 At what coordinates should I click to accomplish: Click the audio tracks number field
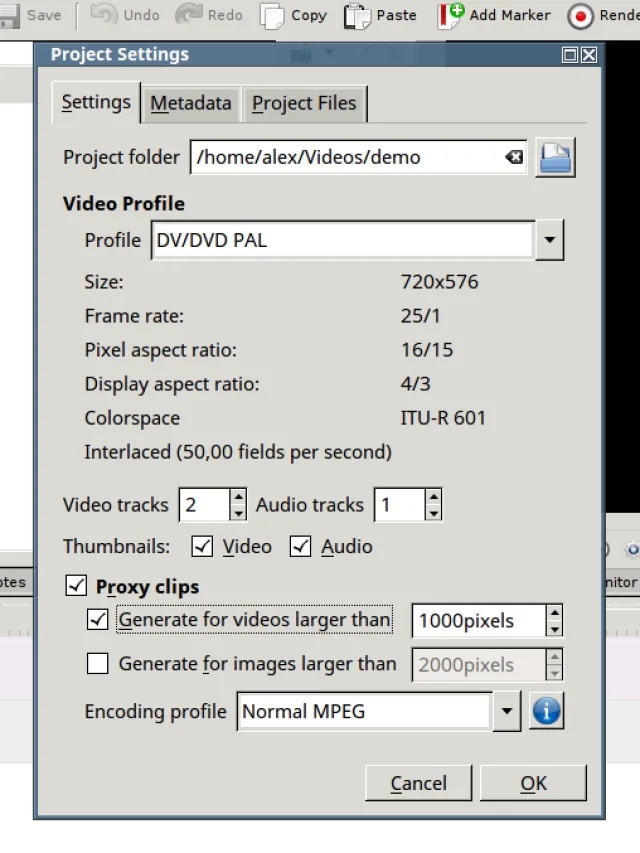(x=400, y=505)
